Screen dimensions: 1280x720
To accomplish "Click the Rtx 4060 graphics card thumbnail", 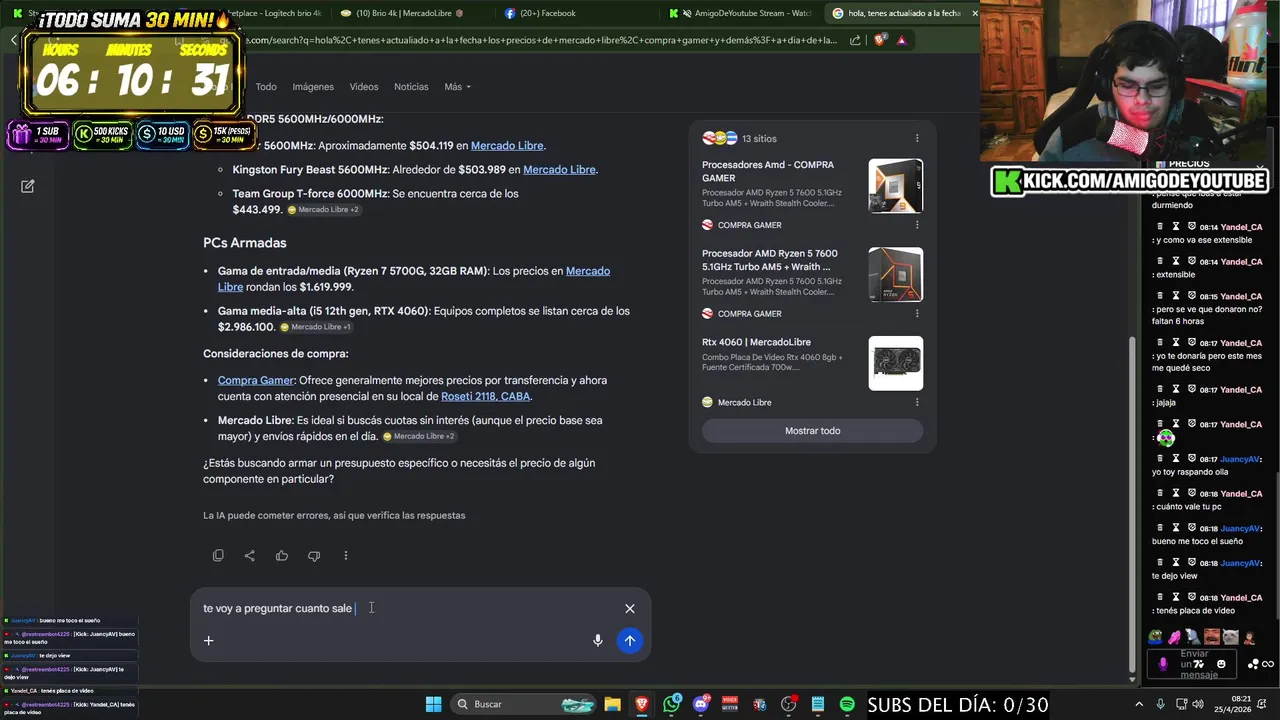I will pos(896,363).
